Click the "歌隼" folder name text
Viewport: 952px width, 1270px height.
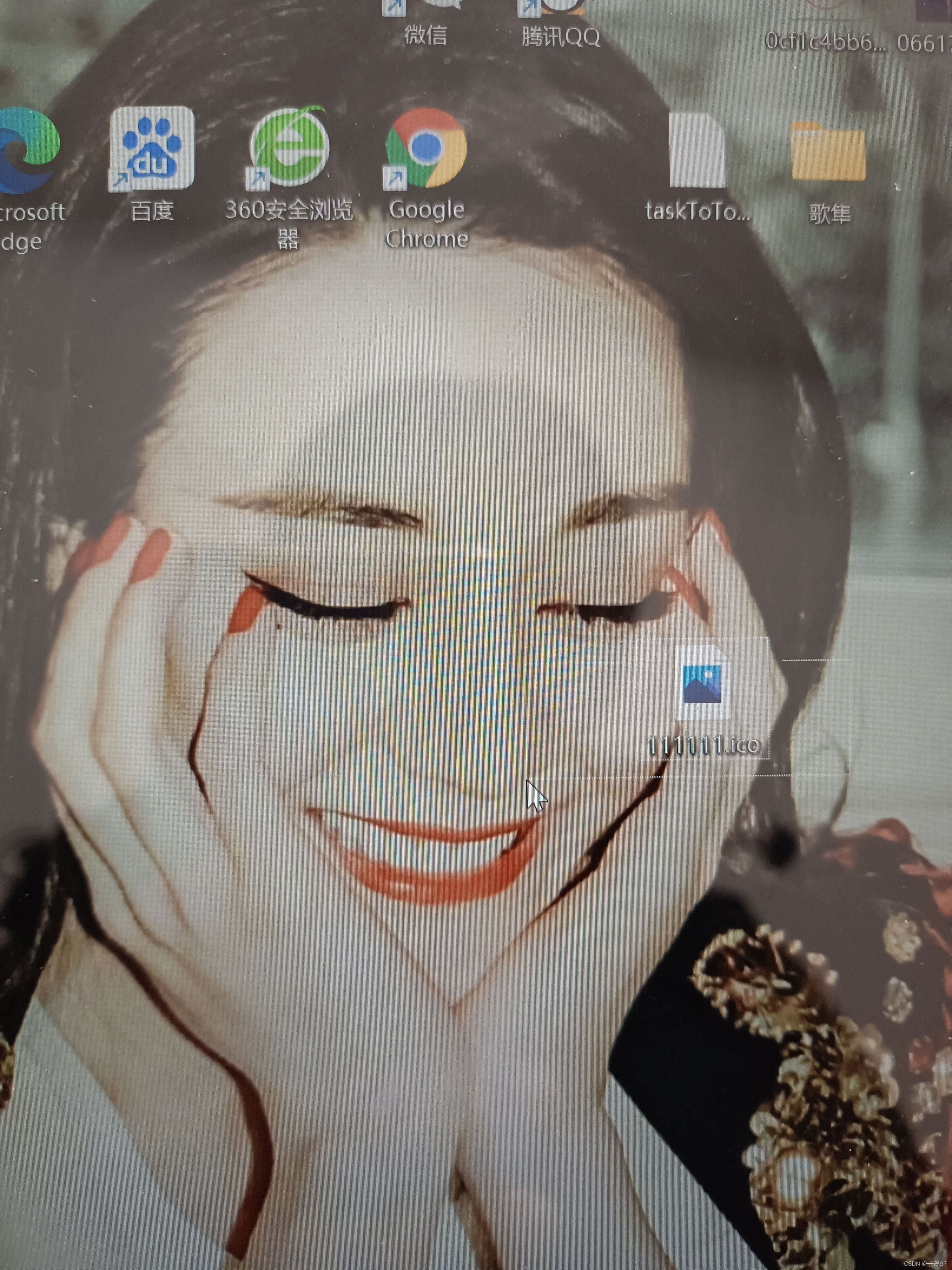(x=830, y=214)
